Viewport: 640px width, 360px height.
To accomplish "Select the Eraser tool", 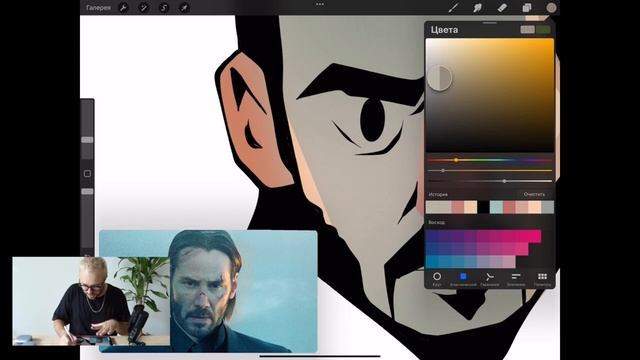I will pos(502,7).
